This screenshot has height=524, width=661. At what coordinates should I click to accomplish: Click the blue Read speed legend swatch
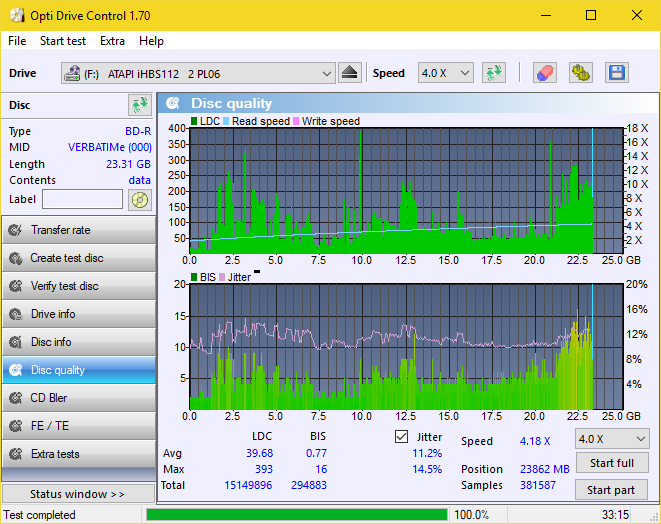pyautogui.click(x=226, y=121)
